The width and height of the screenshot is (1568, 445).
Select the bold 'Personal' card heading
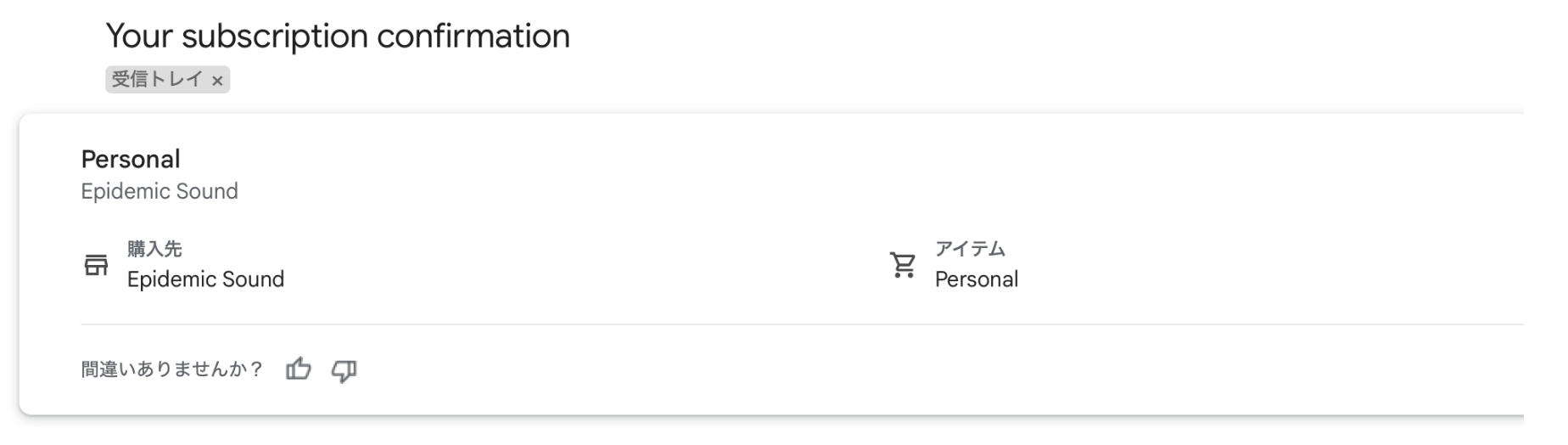click(x=131, y=160)
